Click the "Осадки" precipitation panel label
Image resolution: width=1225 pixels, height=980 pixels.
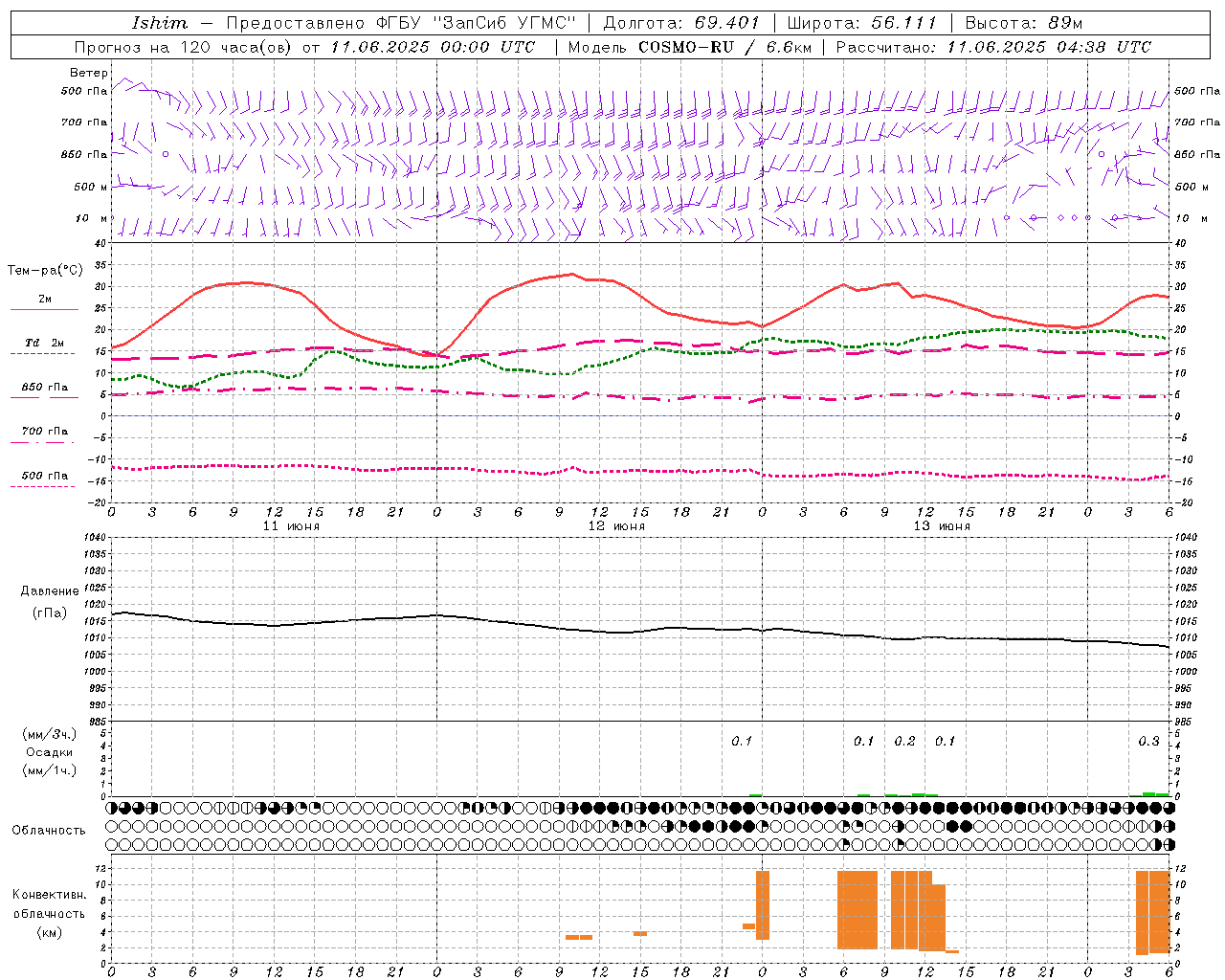point(50,752)
